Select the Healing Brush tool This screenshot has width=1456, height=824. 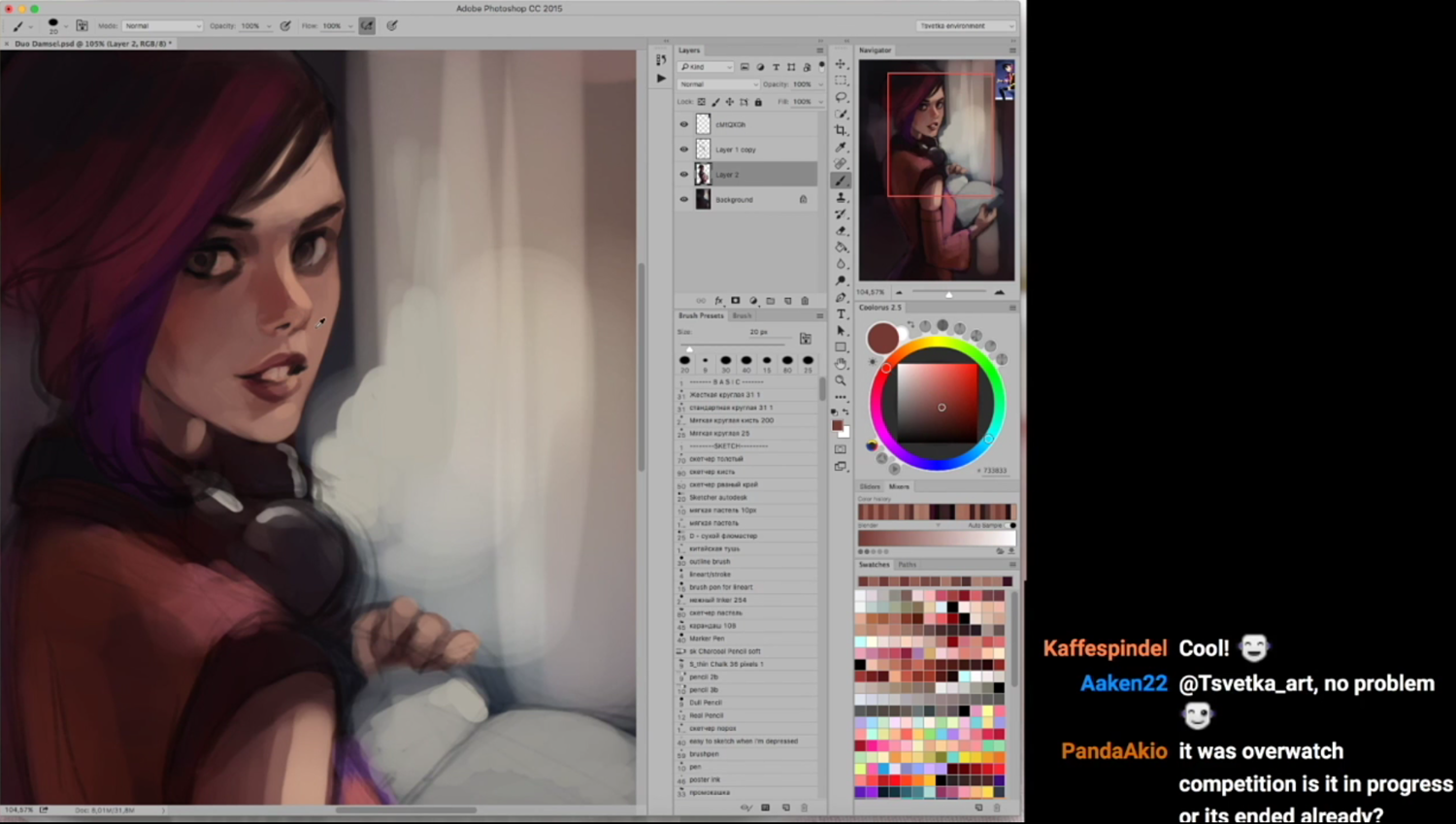841,163
